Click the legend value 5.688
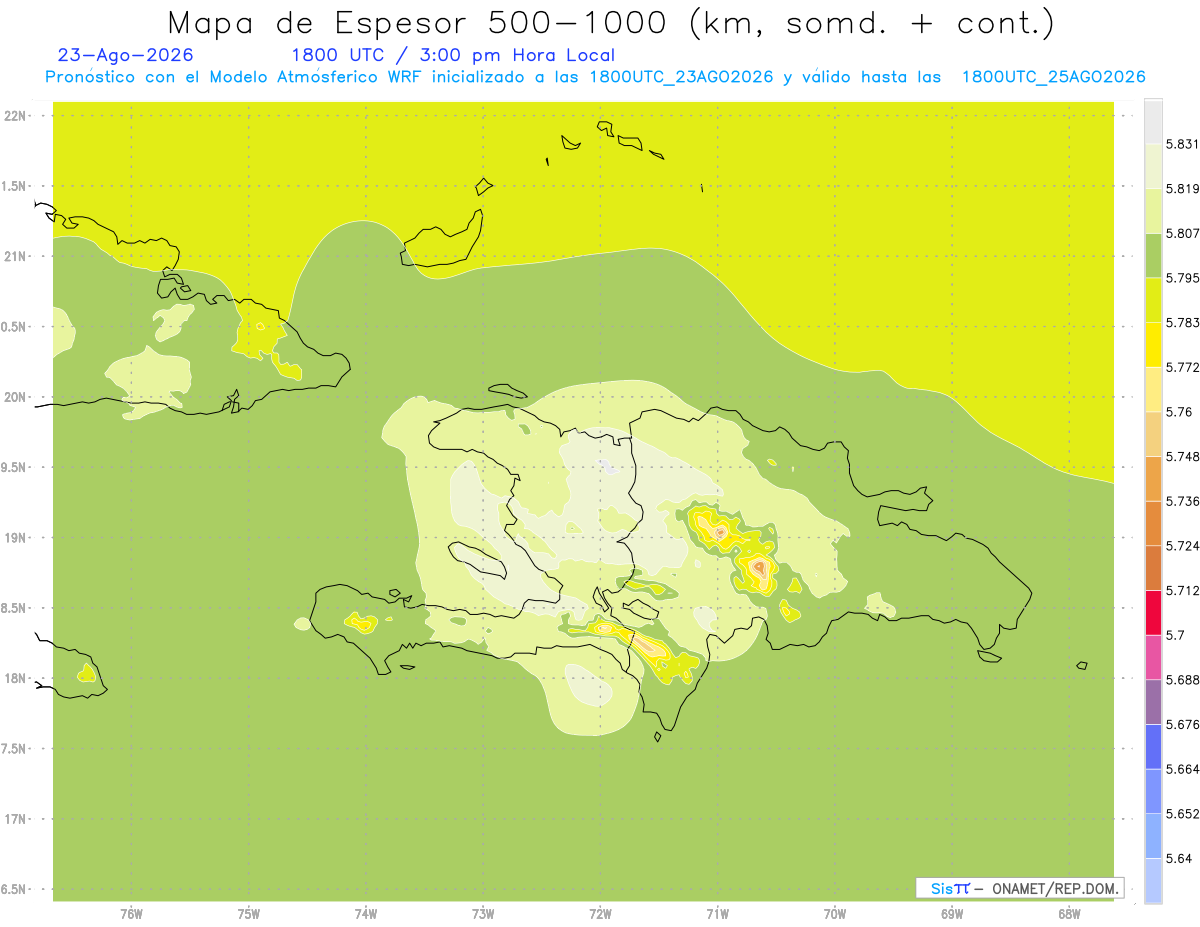Image resolution: width=1200 pixels, height=927 pixels. pyautogui.click(x=1183, y=680)
